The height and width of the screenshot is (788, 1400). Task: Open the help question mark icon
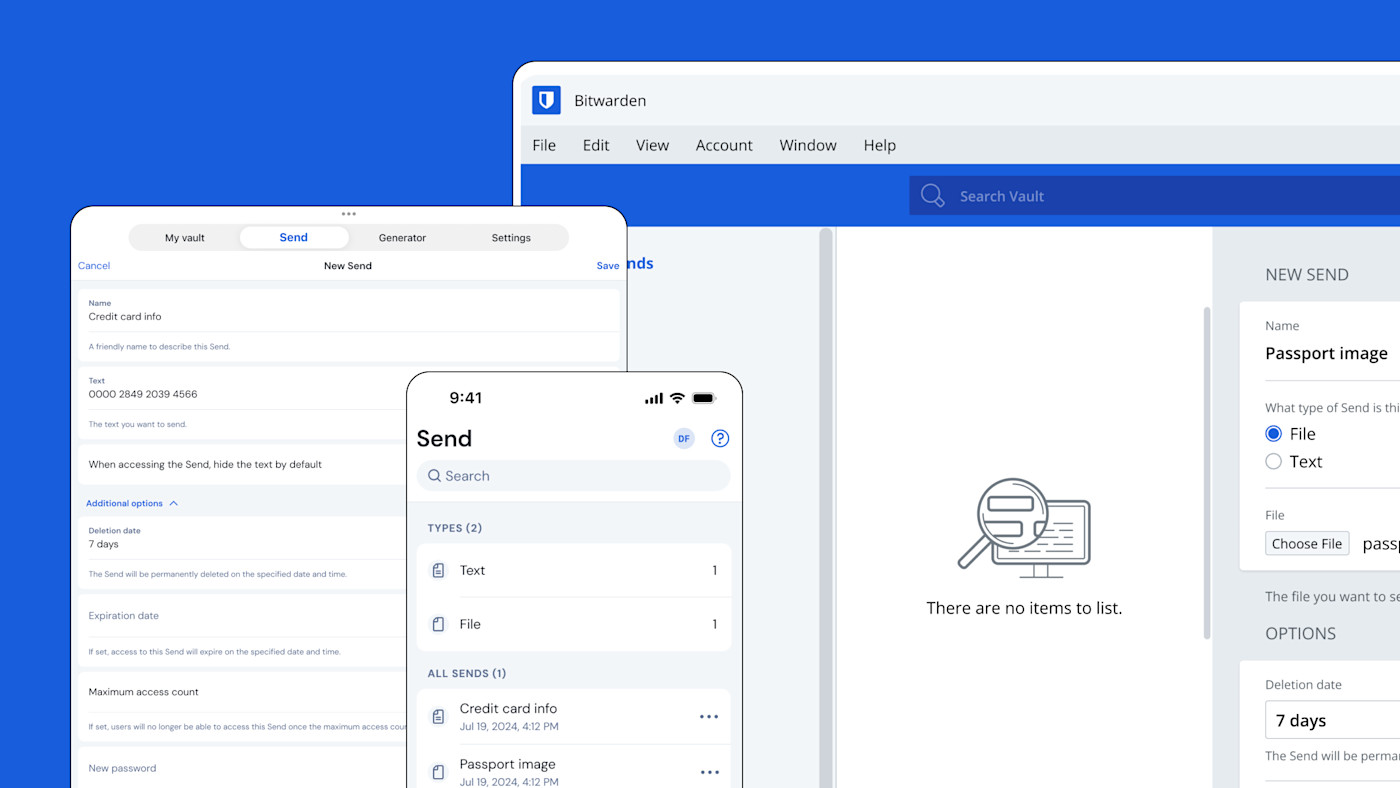tap(720, 438)
